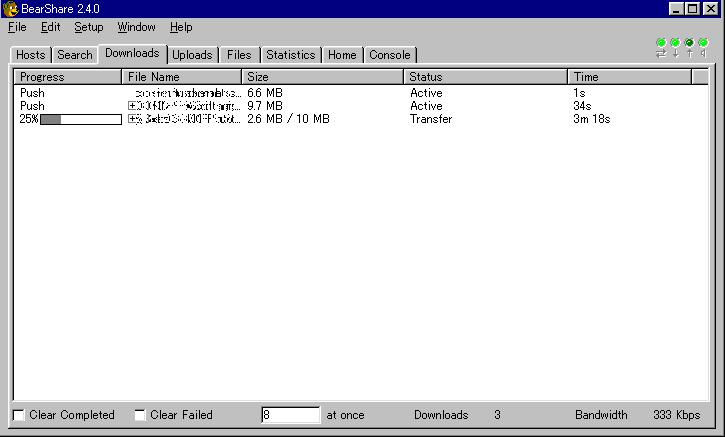Screen dimensions: 725x437
Task: Switch to the Uploads tab
Action: point(192,55)
